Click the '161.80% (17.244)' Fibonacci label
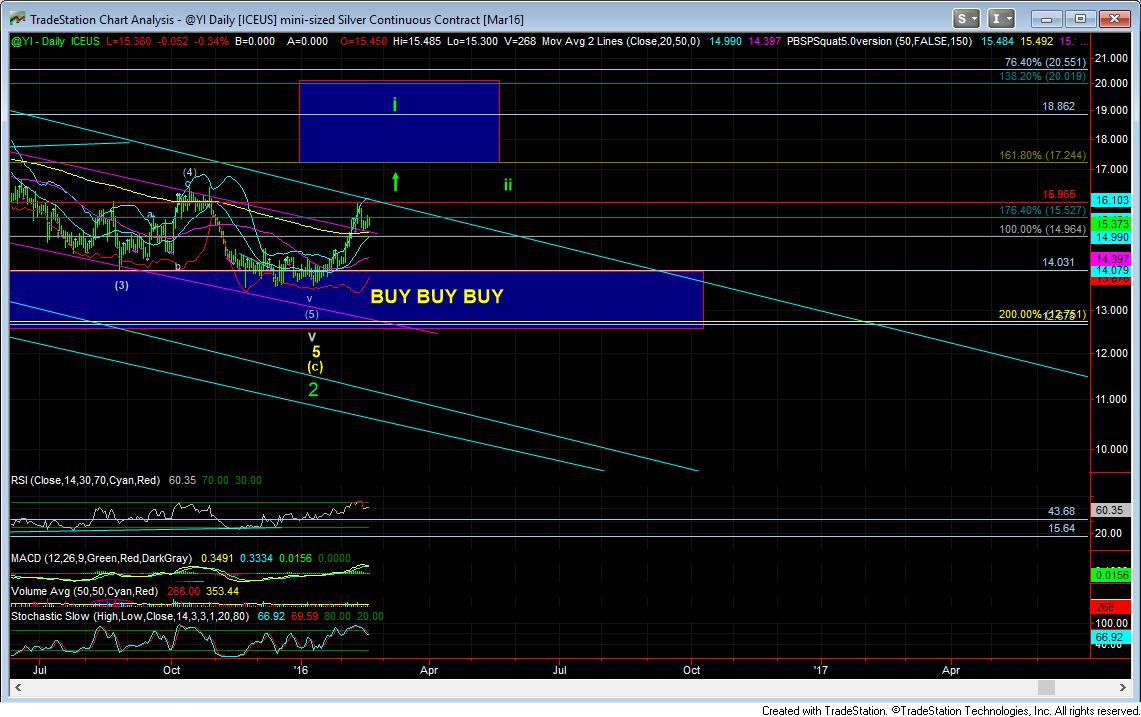Image resolution: width=1141 pixels, height=717 pixels. point(1042,156)
